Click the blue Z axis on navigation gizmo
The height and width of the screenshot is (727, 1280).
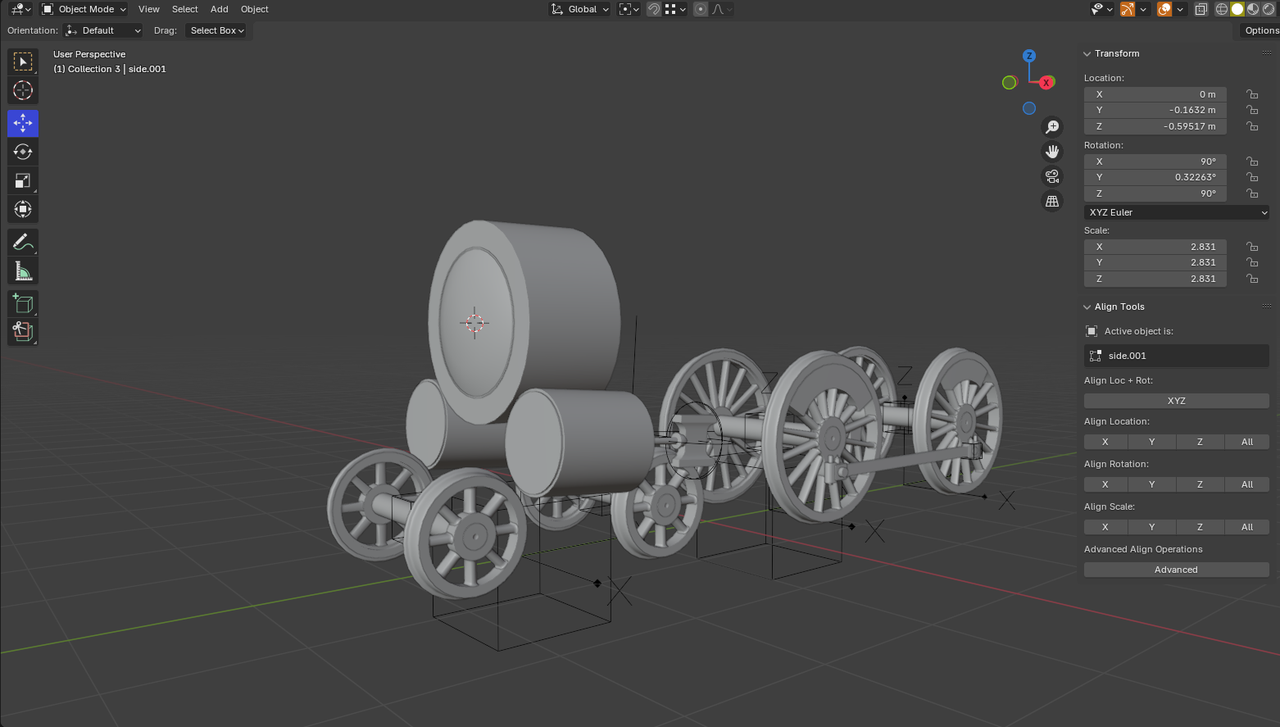[1029, 56]
